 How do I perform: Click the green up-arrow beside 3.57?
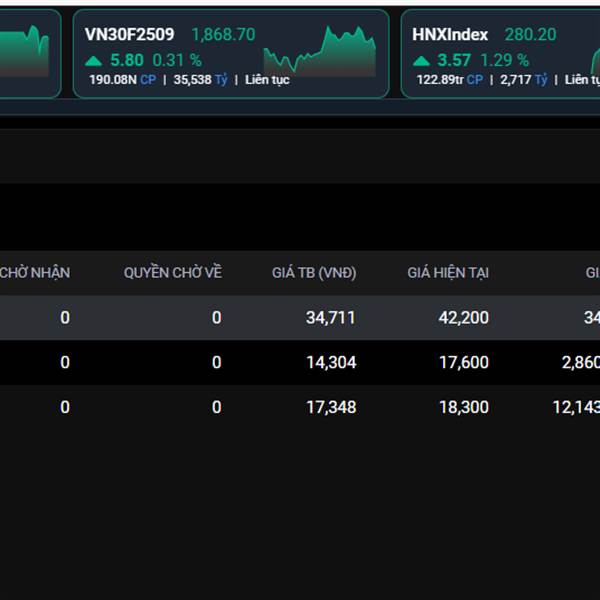[421, 61]
